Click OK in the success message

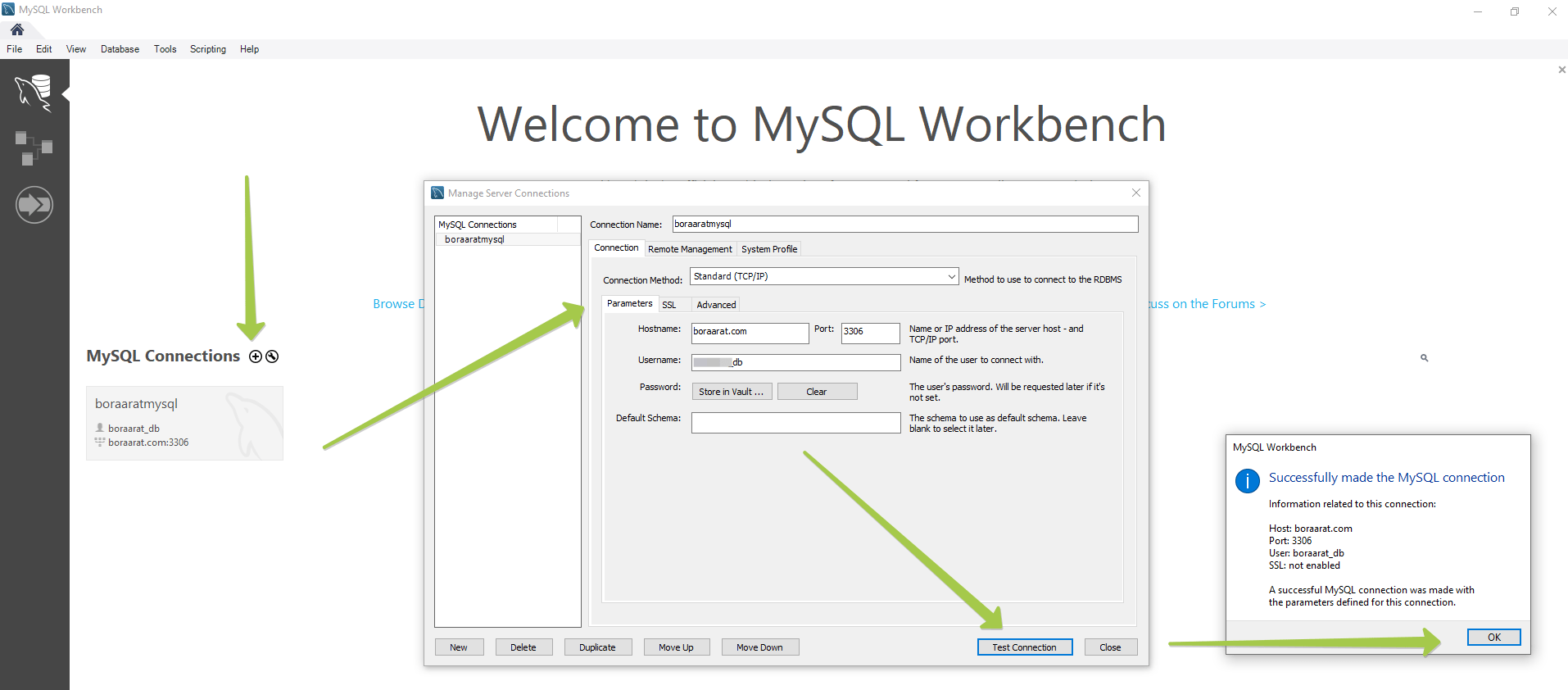point(1494,638)
